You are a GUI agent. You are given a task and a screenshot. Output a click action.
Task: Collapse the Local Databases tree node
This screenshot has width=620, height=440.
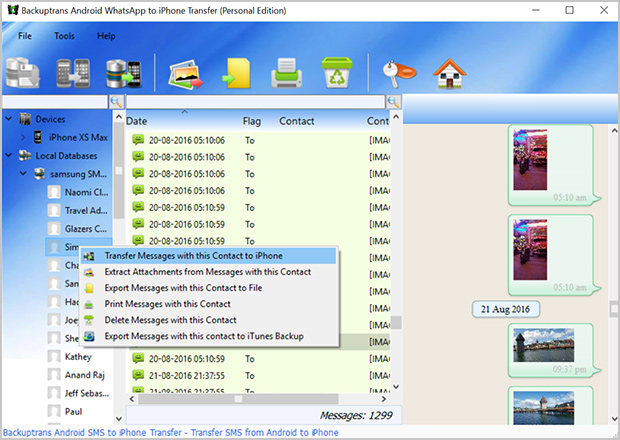pyautogui.click(x=9, y=156)
